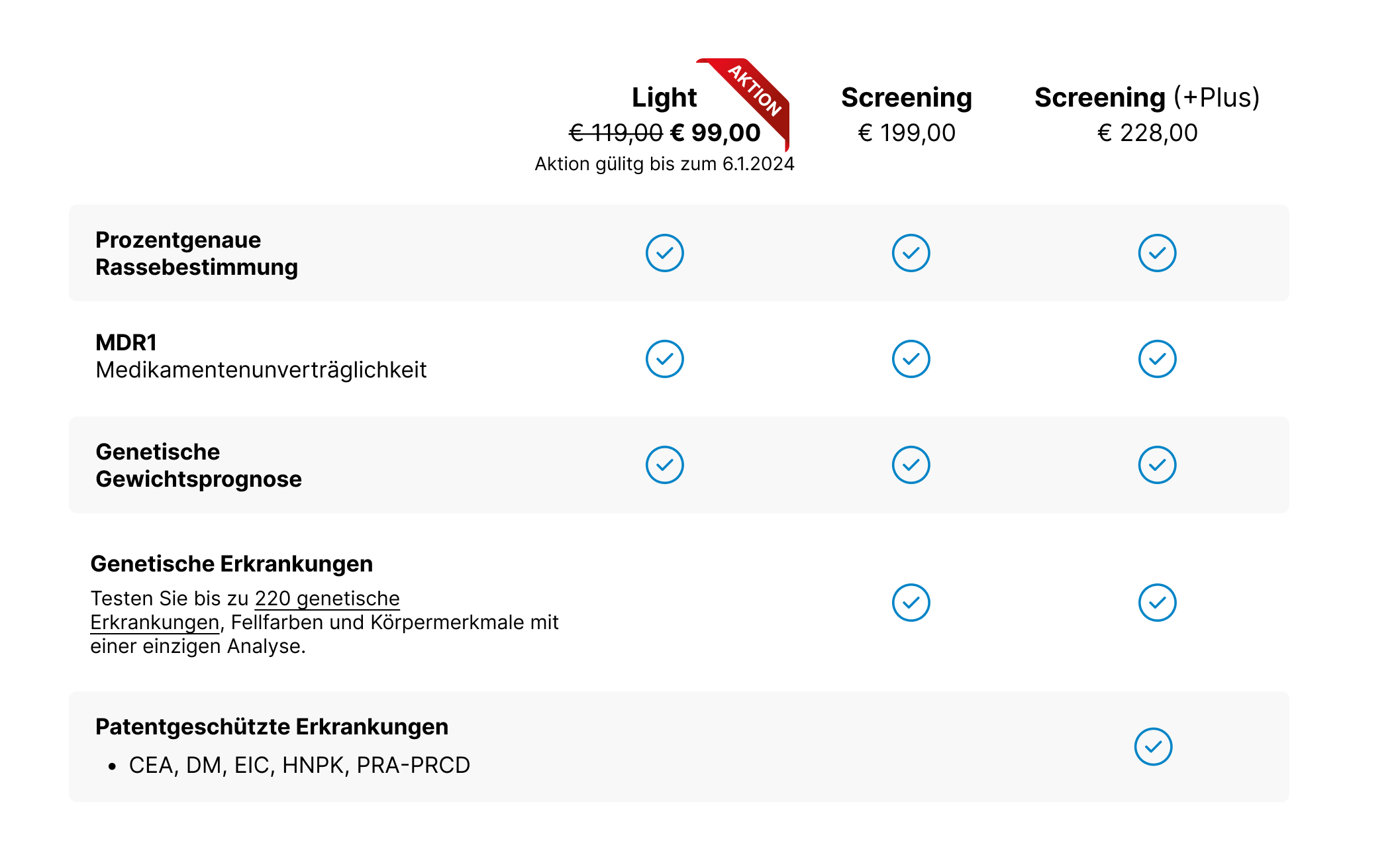Viewport: 1400px width, 847px height.
Task: Click Screening Plus checkmark for Gewichtsprognose
Action: click(x=1157, y=465)
